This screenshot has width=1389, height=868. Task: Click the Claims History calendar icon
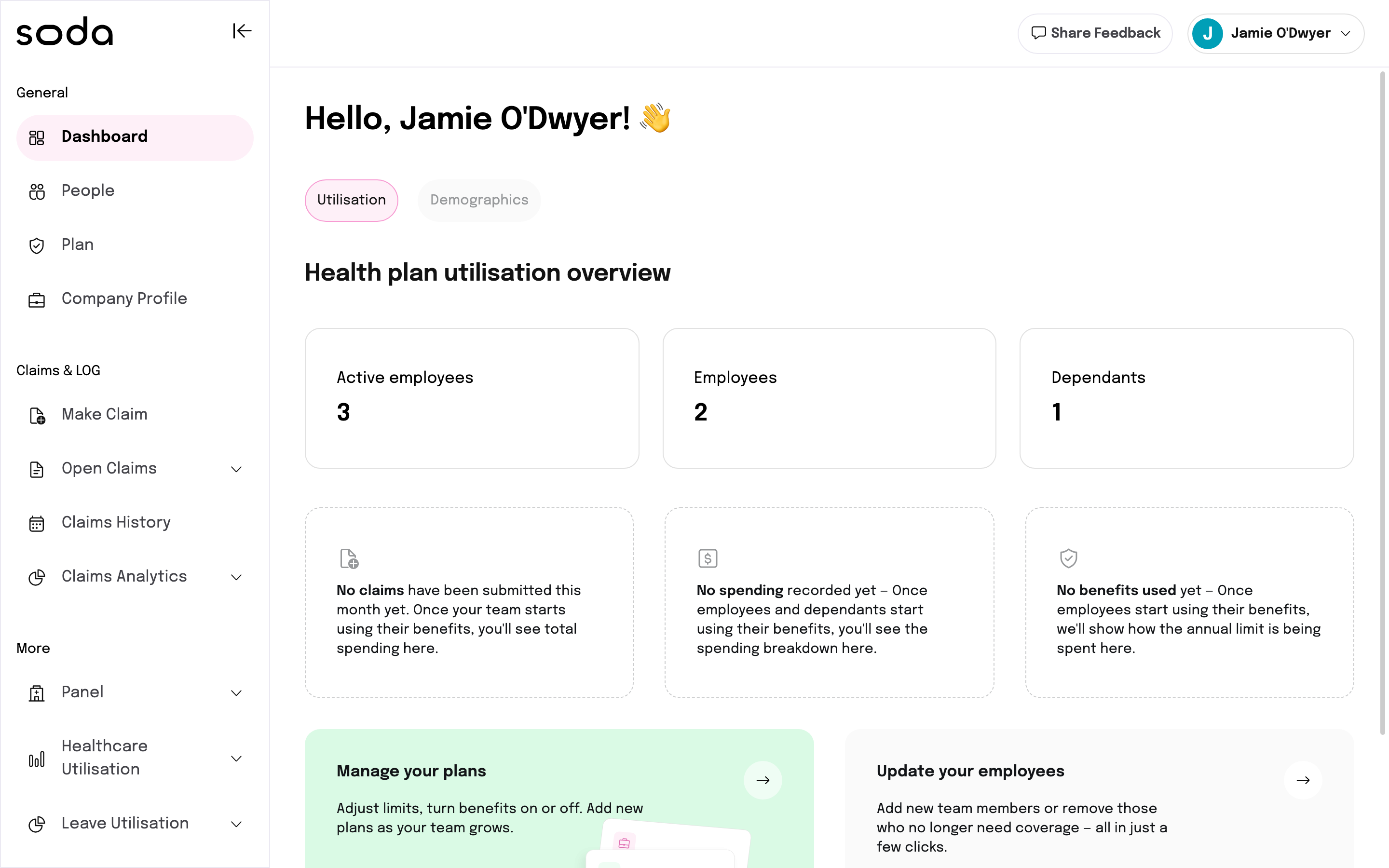(x=37, y=523)
